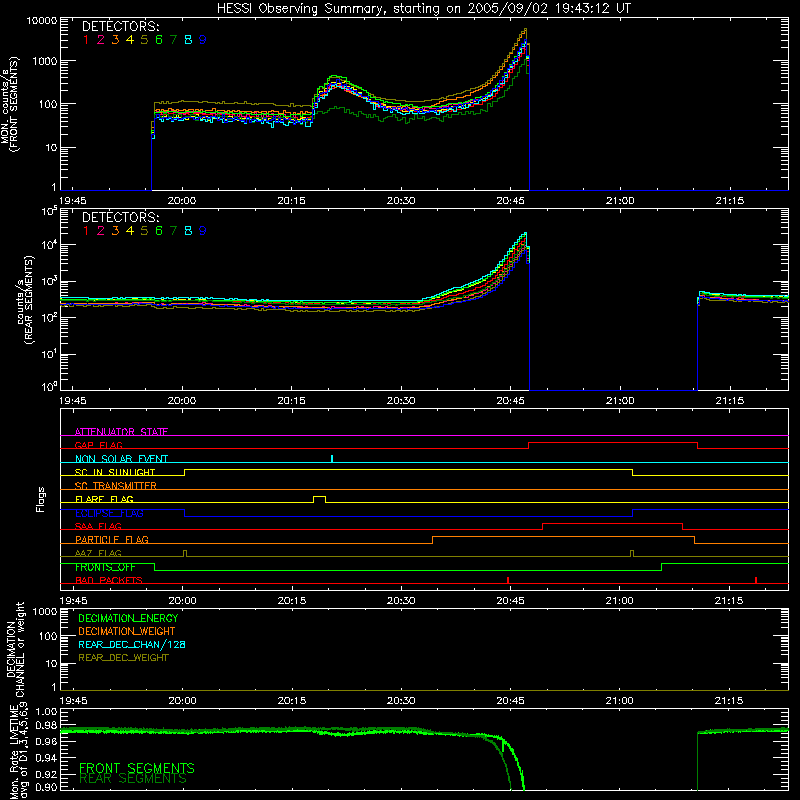Click the counts/s (REAR SEGMENTS) axis title
The image size is (800, 800).
[x=26, y=300]
